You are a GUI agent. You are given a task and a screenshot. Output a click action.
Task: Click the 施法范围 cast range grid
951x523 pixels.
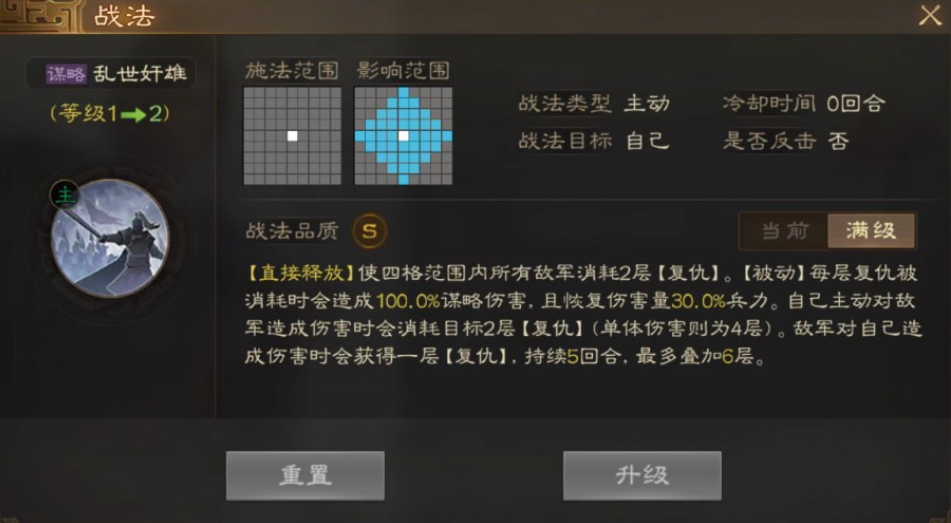[x=292, y=136]
